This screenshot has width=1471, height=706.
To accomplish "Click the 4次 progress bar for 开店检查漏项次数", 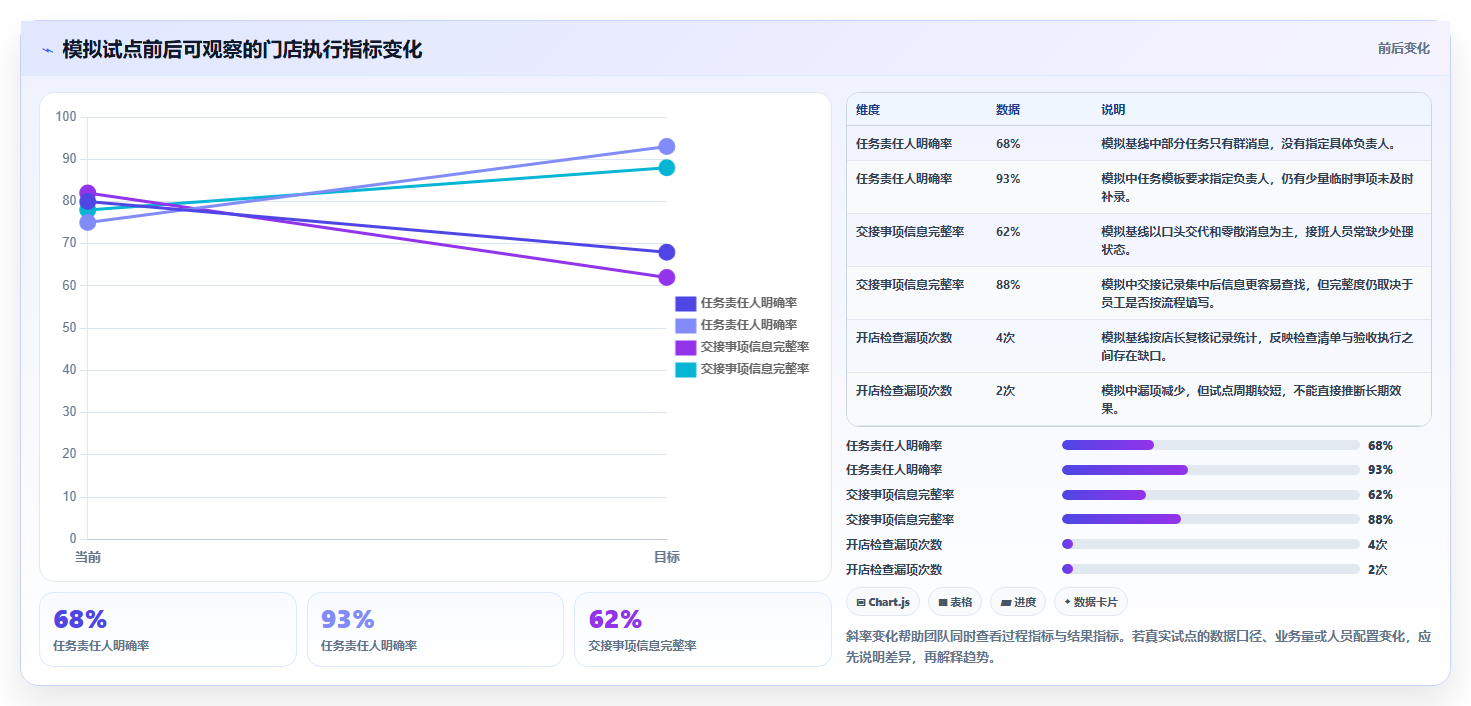I will (1211, 544).
